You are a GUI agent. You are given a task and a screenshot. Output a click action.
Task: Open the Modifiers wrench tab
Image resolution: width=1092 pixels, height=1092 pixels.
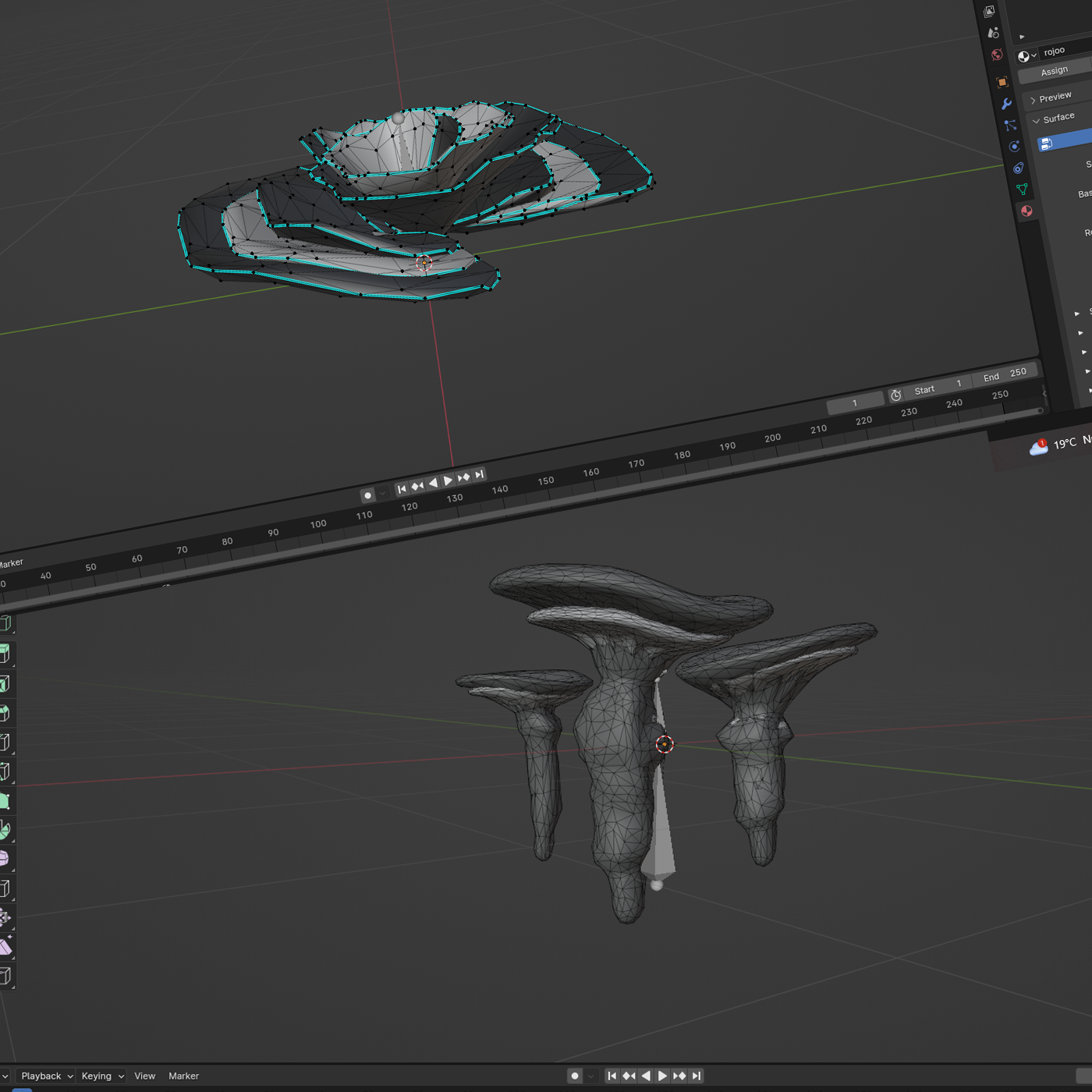(1006, 104)
